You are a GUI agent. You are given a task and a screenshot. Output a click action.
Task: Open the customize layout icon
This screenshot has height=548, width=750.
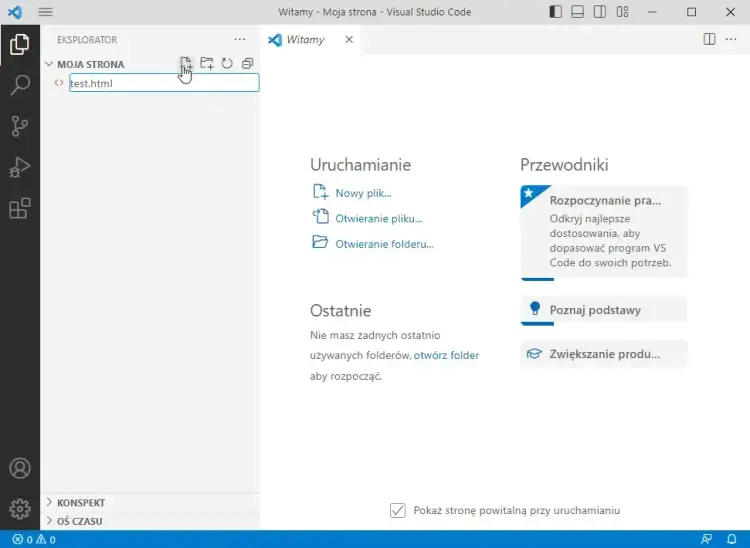pyautogui.click(x=622, y=12)
